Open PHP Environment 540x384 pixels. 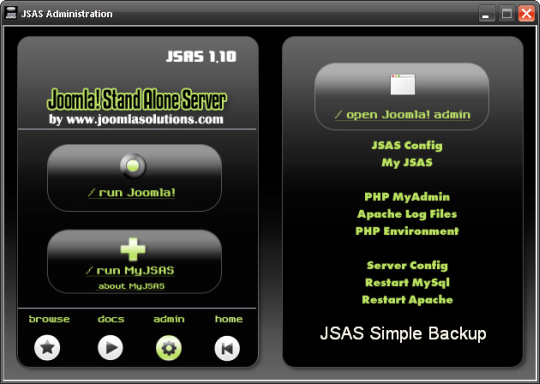tap(407, 231)
